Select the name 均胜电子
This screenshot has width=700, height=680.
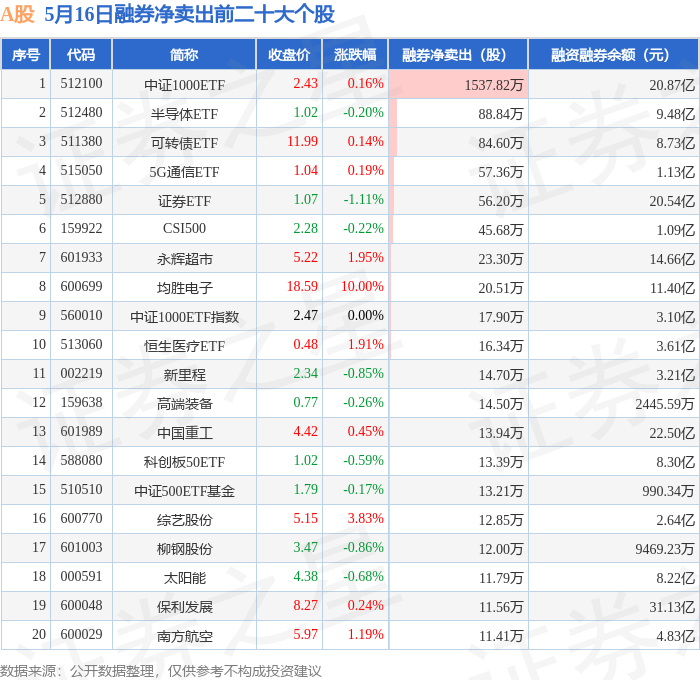(x=184, y=288)
